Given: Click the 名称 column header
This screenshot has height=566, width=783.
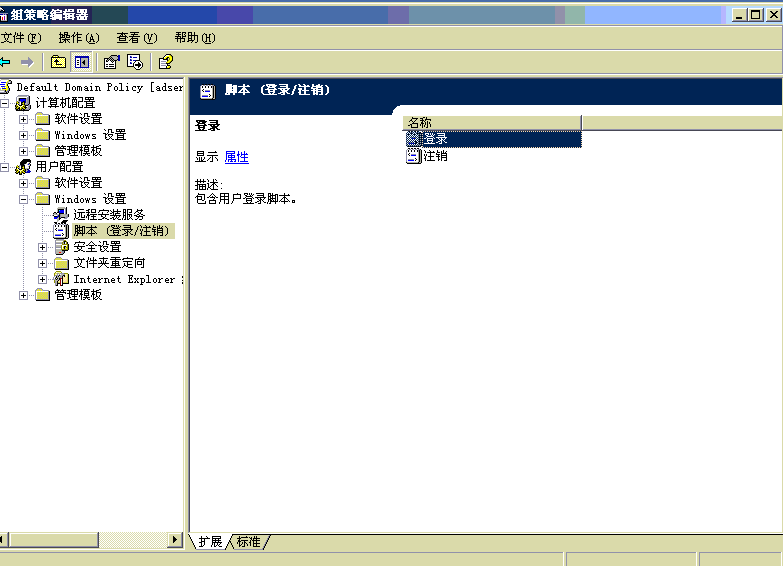Looking at the screenshot, I should [x=492, y=122].
